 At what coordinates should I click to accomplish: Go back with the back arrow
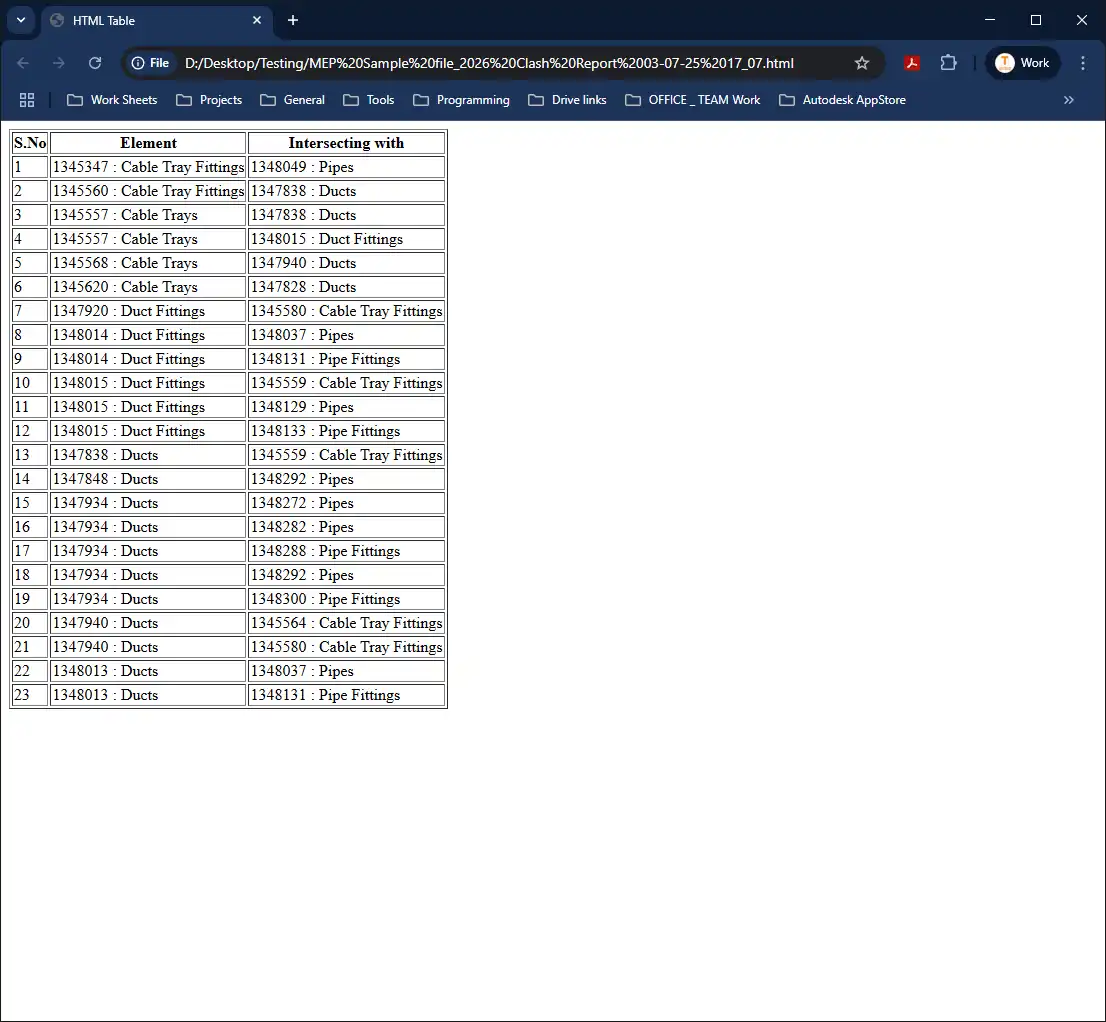pyautogui.click(x=23, y=63)
